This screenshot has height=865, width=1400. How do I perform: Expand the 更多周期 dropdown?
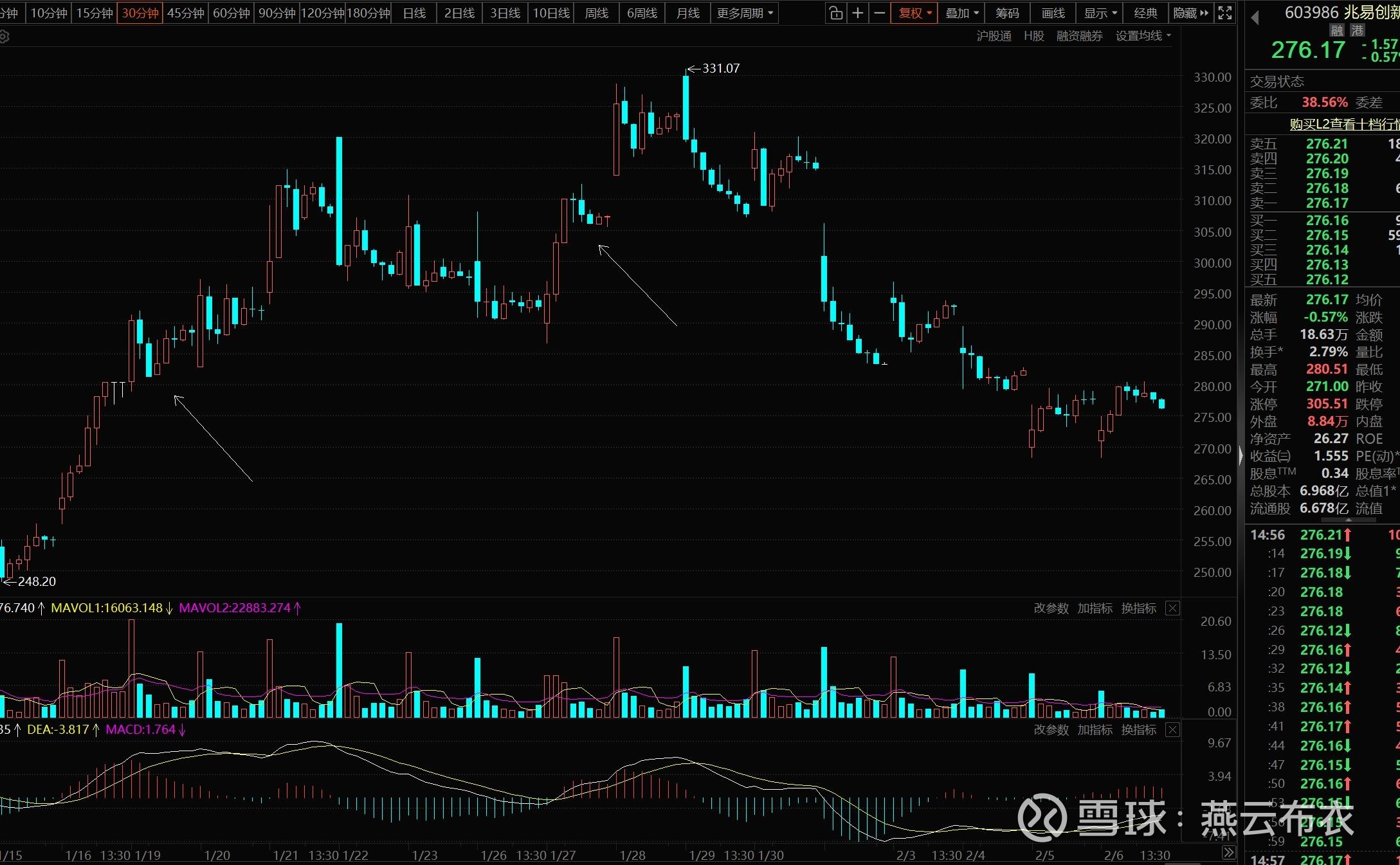coord(745,13)
